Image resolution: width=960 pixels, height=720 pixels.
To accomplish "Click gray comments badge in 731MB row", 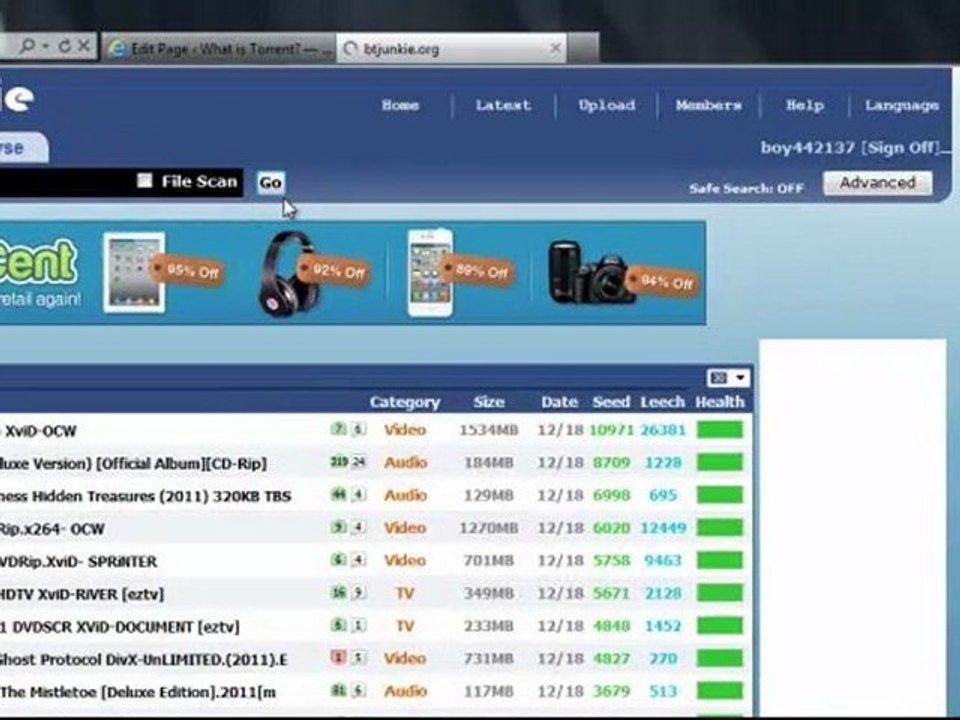I will [x=359, y=658].
